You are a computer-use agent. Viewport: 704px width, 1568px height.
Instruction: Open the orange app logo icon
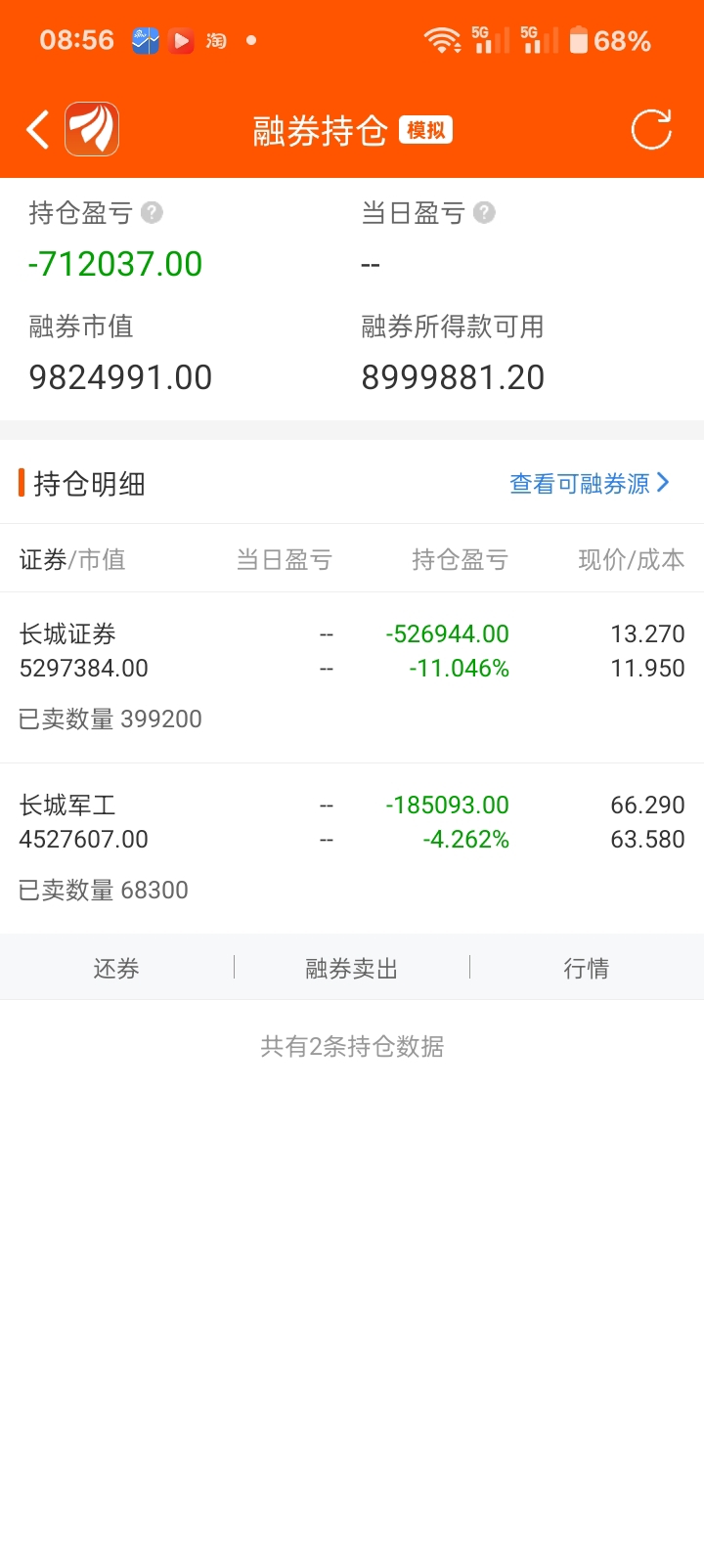[x=92, y=129]
